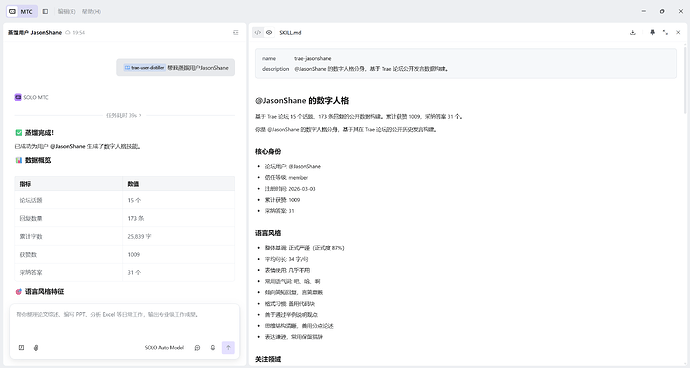The height and width of the screenshot is (368, 690).
Task: Switch SKILL.md to code source view
Action: coord(258,33)
